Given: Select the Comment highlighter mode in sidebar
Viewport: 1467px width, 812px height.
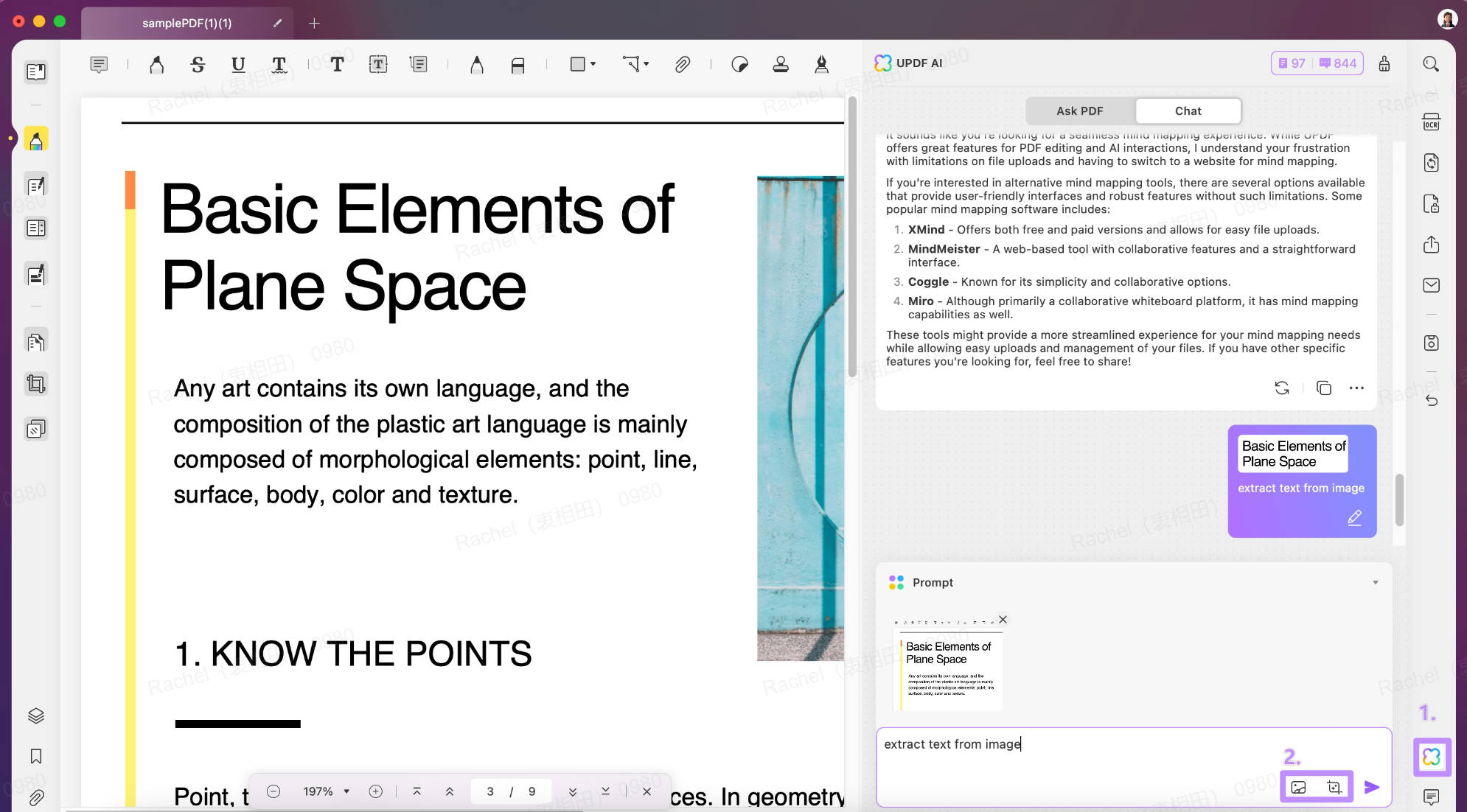Looking at the screenshot, I should tap(36, 139).
